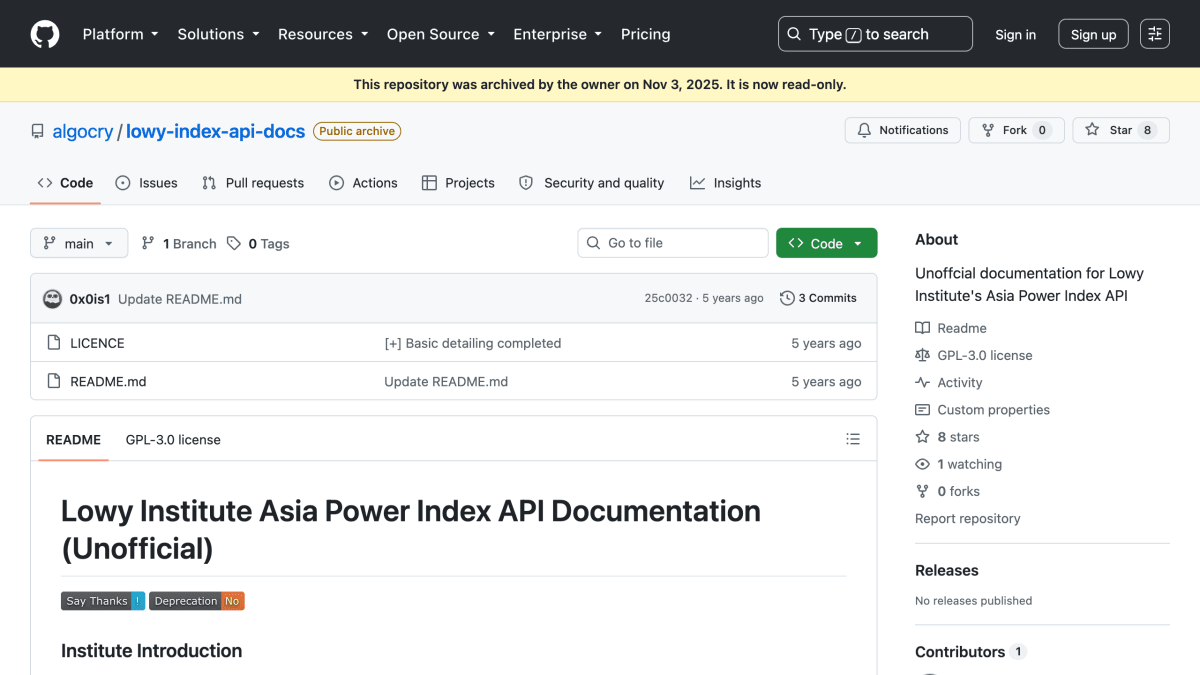View repository Activity
Viewport: 1200px width, 675px height.
(949, 382)
